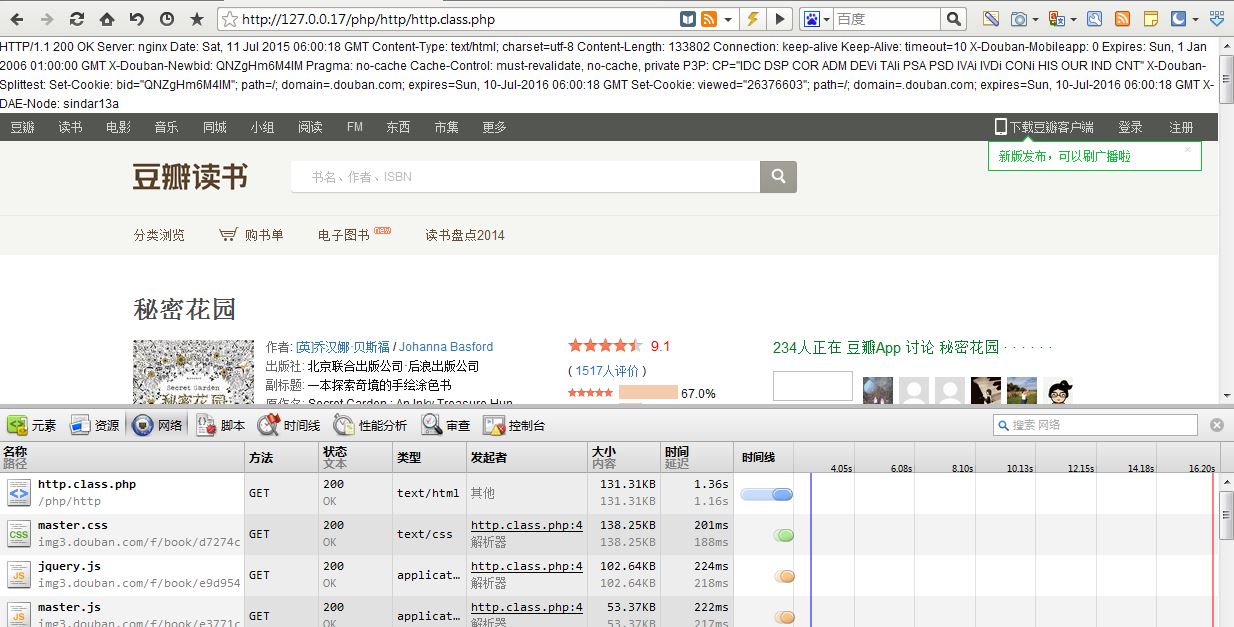
Task: Expand the search engine selector dropdown
Action: [x=828, y=19]
